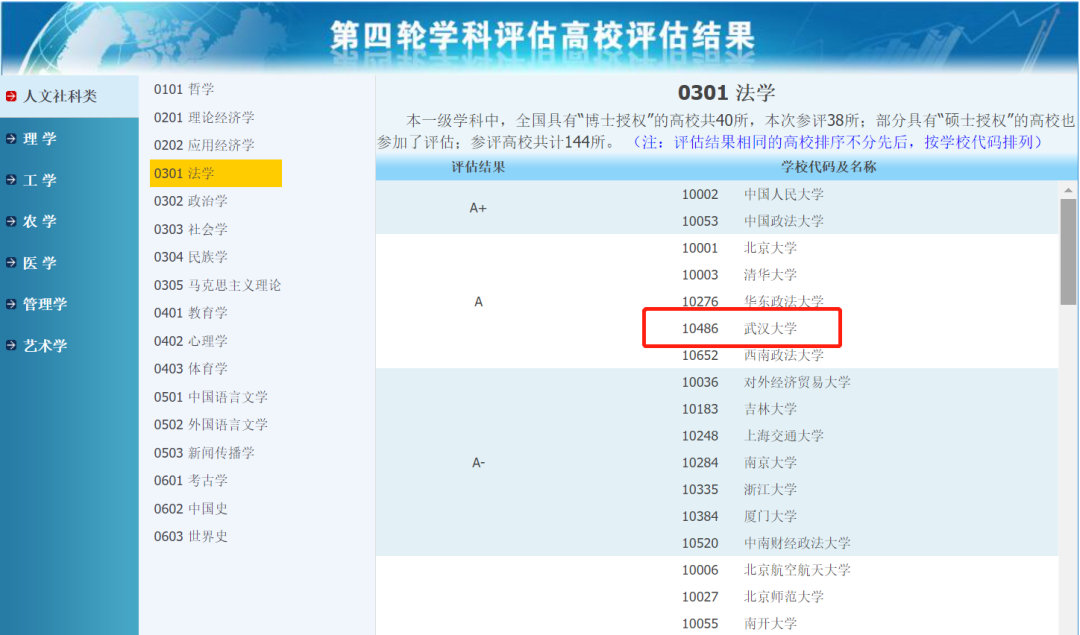Select discipline 0303 社会学
Viewport: 1080px width, 635px height.
point(191,229)
